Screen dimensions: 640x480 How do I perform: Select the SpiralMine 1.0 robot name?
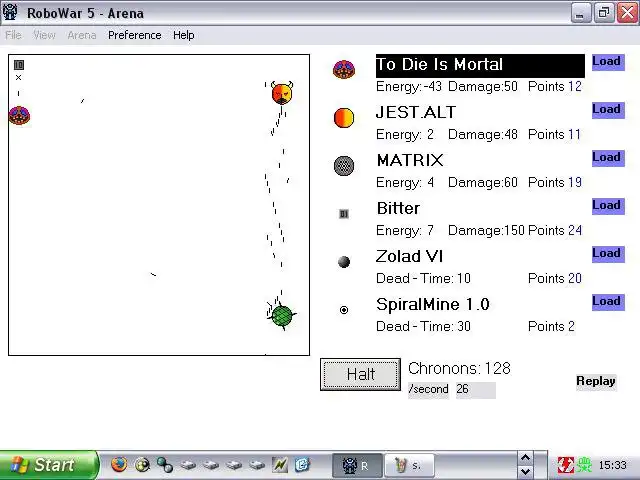pyautogui.click(x=433, y=304)
